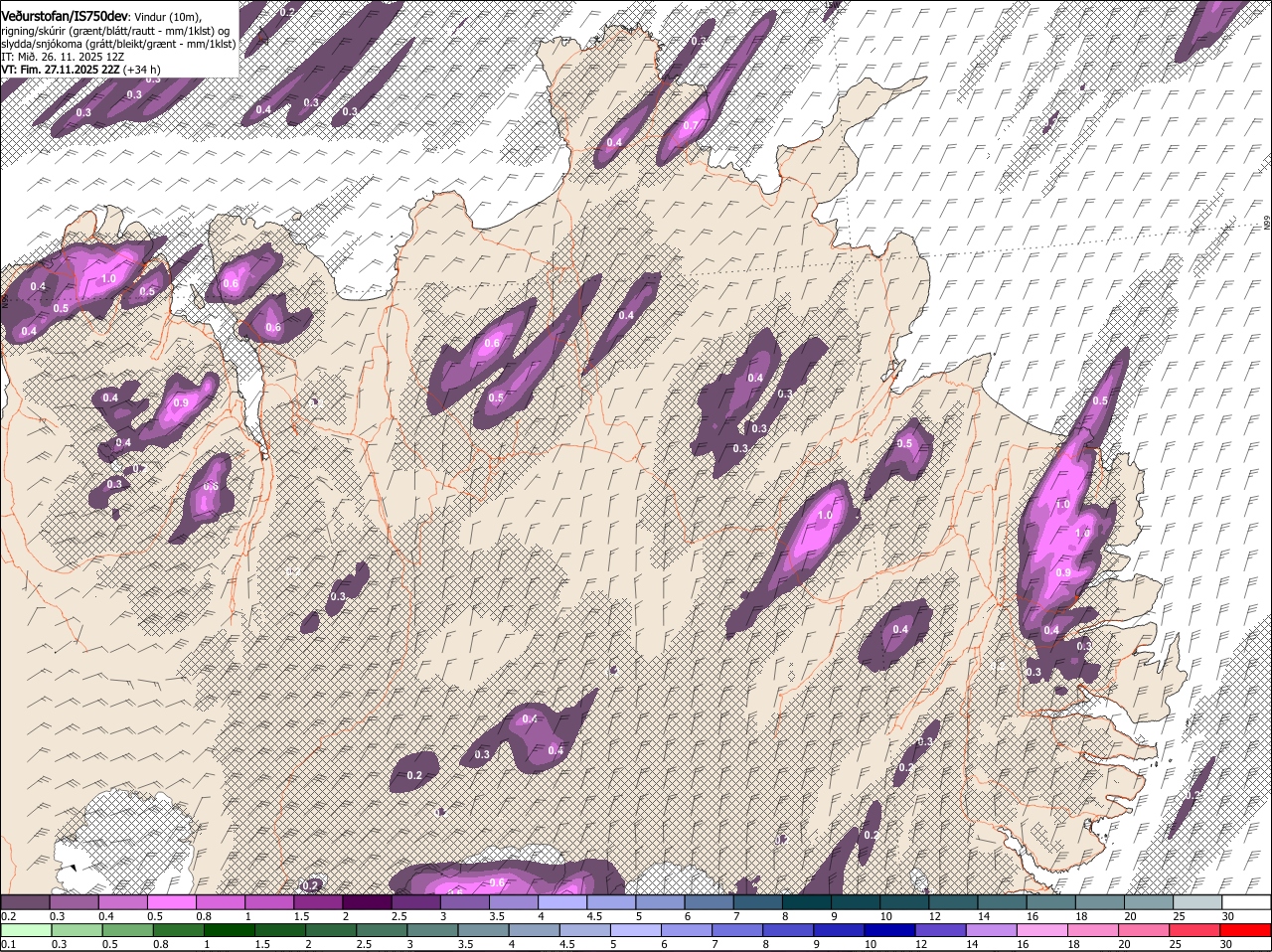Click the '10' number label of the upper scale
The height and width of the screenshot is (952, 1272).
pos(885,915)
